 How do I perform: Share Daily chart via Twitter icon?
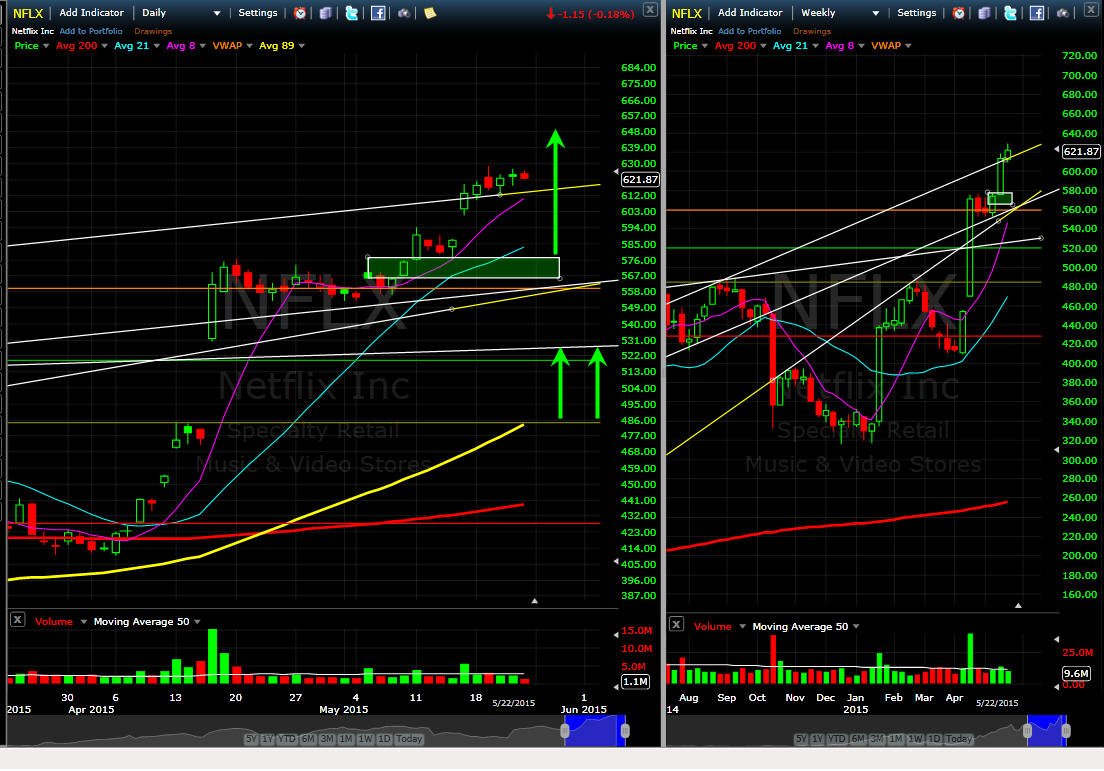[x=351, y=13]
